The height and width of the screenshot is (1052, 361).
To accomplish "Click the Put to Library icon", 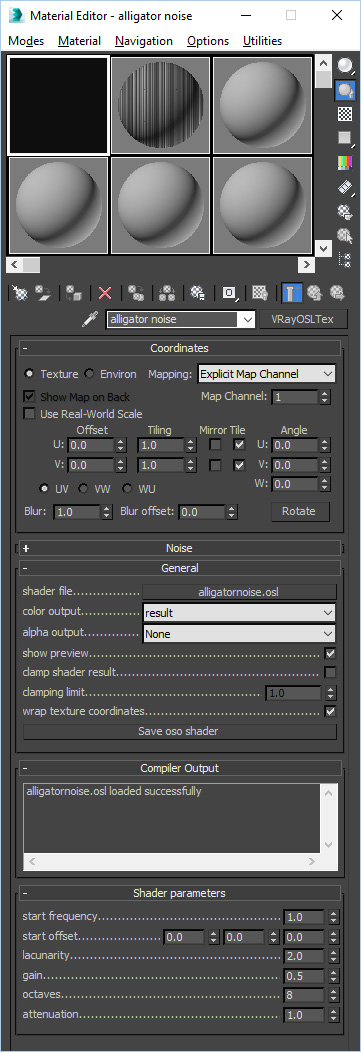I will (197, 293).
